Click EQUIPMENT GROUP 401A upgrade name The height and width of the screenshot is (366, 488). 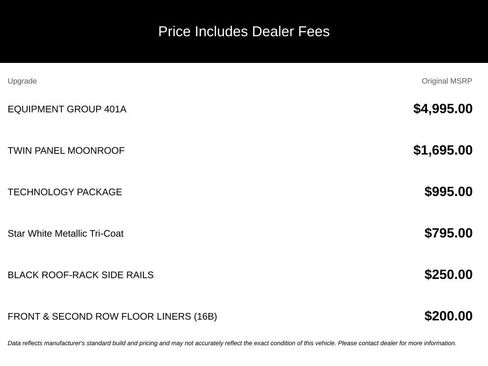coord(67,109)
